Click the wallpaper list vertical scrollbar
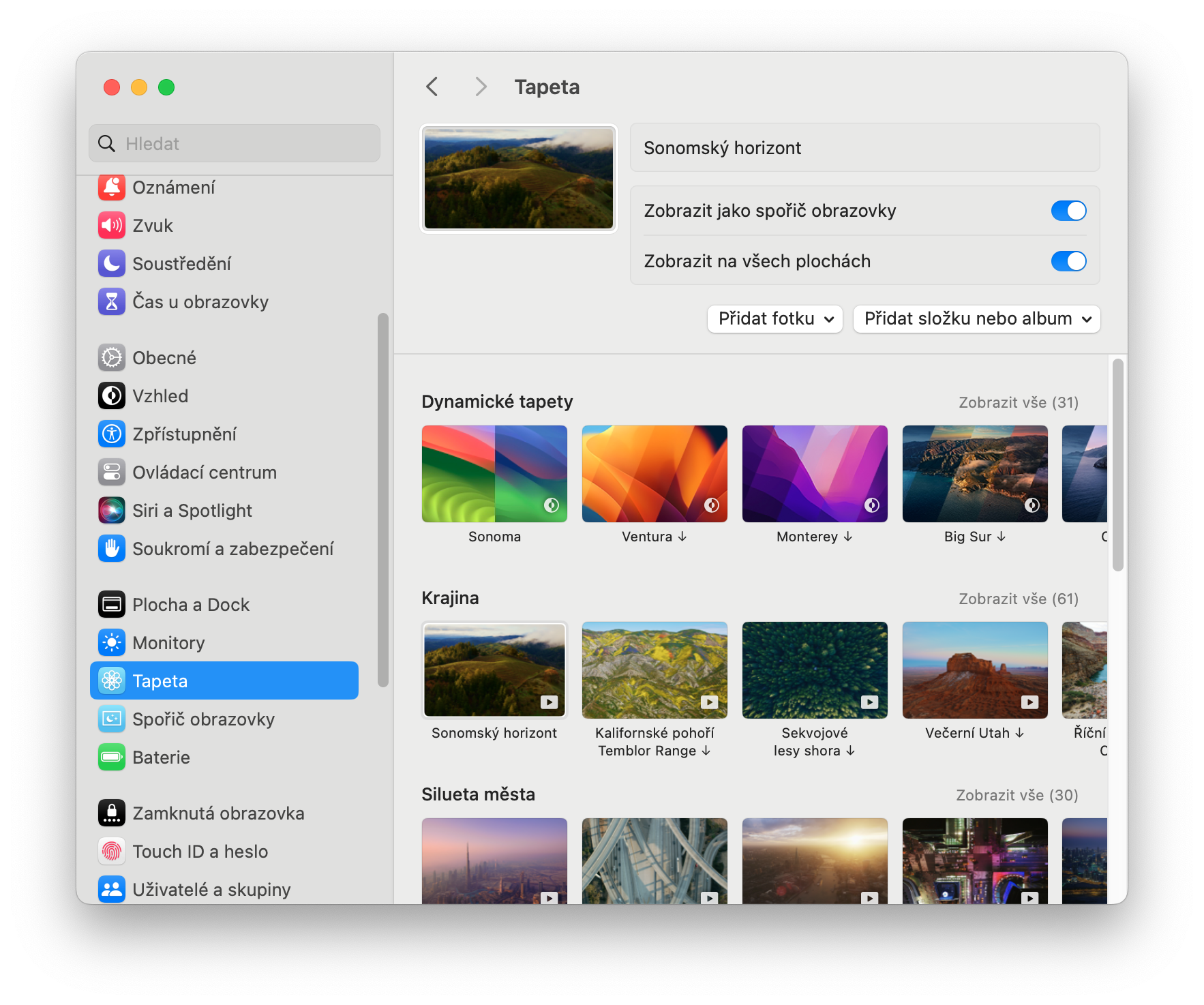The image size is (1204, 1005). [x=1117, y=465]
